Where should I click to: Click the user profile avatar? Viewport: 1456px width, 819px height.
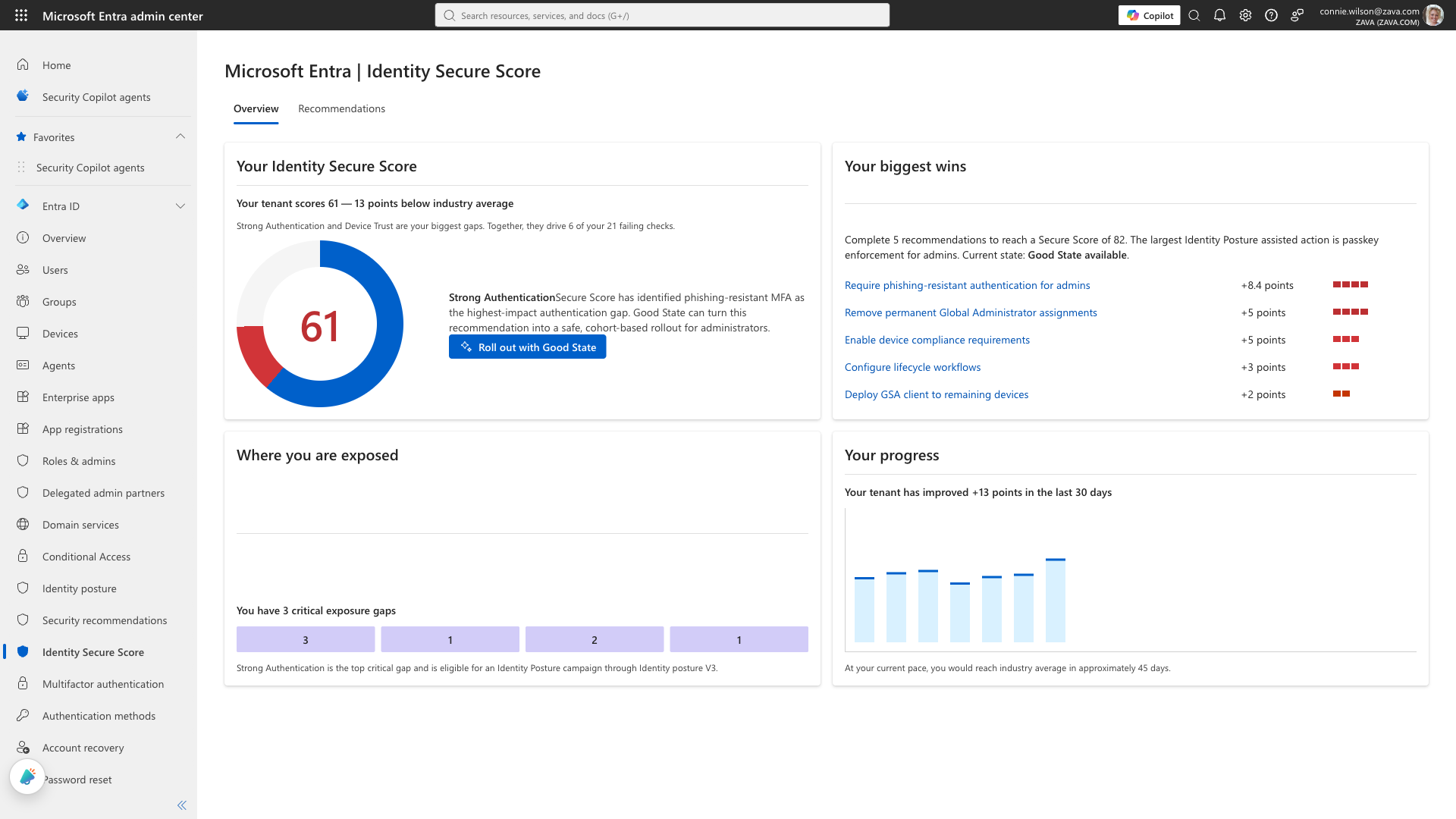point(1434,15)
